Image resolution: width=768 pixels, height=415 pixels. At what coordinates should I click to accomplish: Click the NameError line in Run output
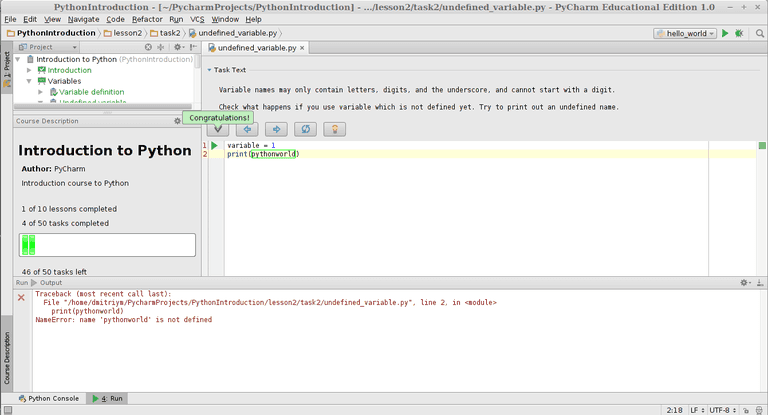123,319
